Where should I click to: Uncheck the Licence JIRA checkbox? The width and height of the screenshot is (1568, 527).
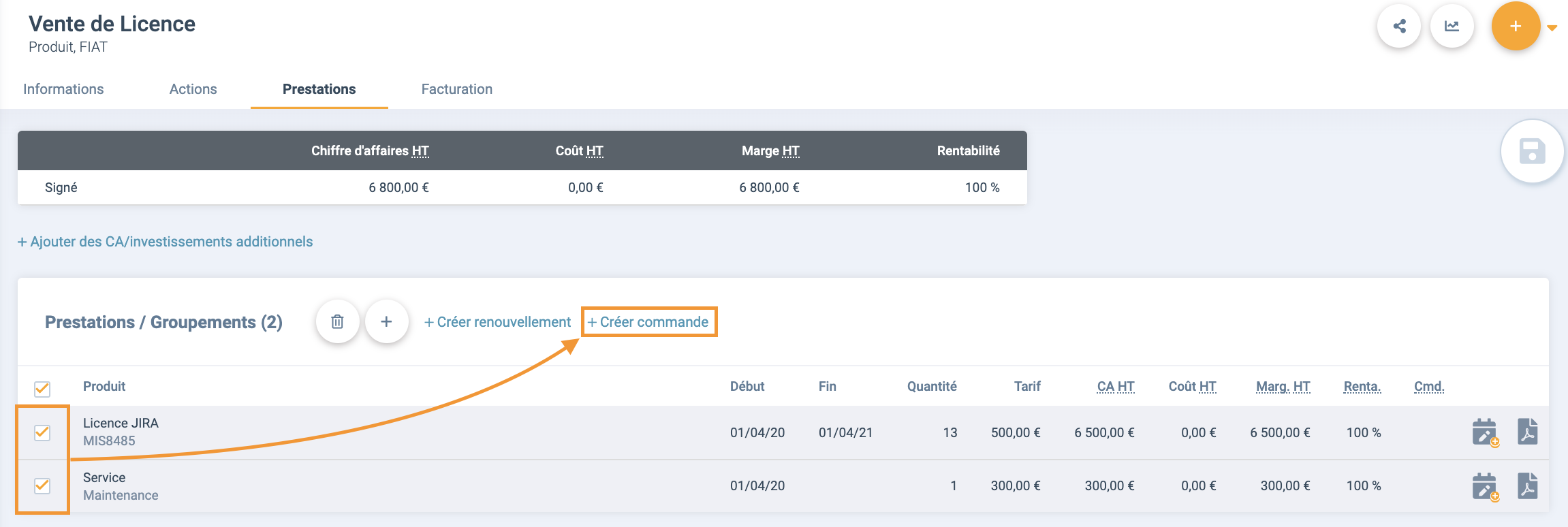tap(42, 432)
